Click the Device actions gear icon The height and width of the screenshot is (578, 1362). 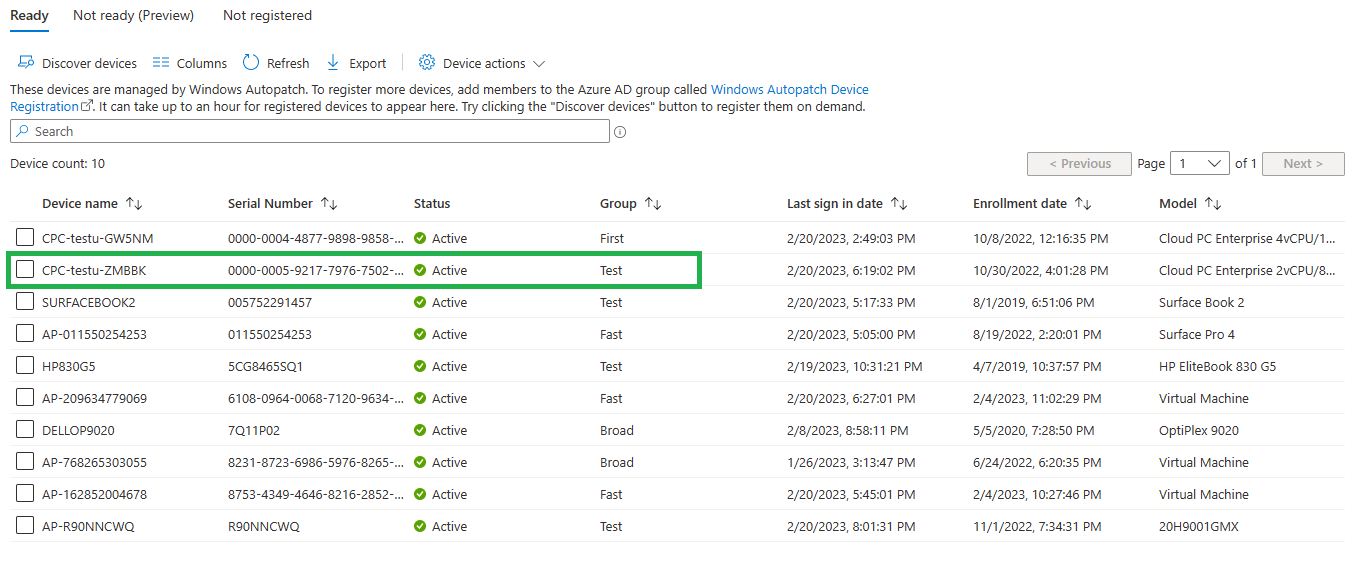pyautogui.click(x=427, y=63)
